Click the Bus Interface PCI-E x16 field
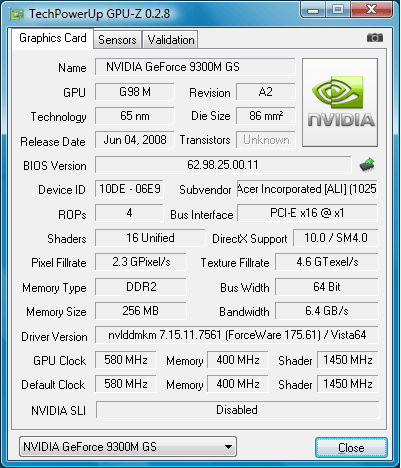The height and width of the screenshot is (468, 401). [x=307, y=213]
